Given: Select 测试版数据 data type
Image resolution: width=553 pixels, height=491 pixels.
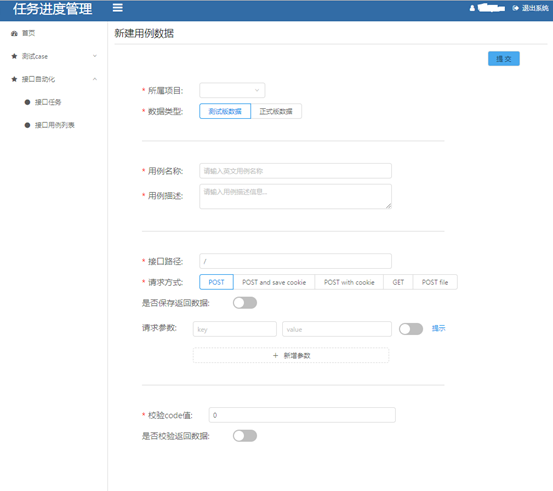Looking at the screenshot, I should [x=225, y=111].
